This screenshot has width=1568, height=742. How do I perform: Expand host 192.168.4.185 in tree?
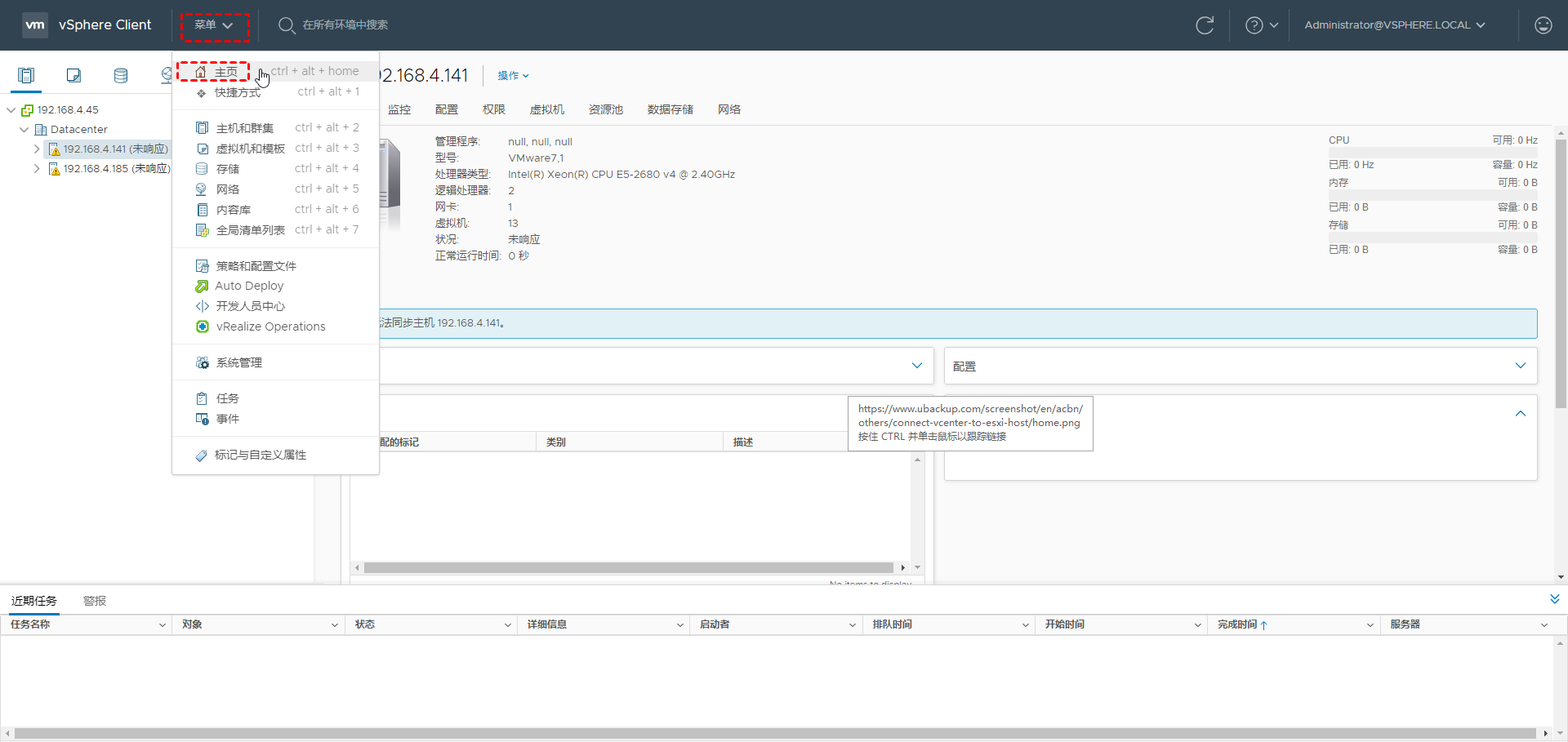(37, 169)
